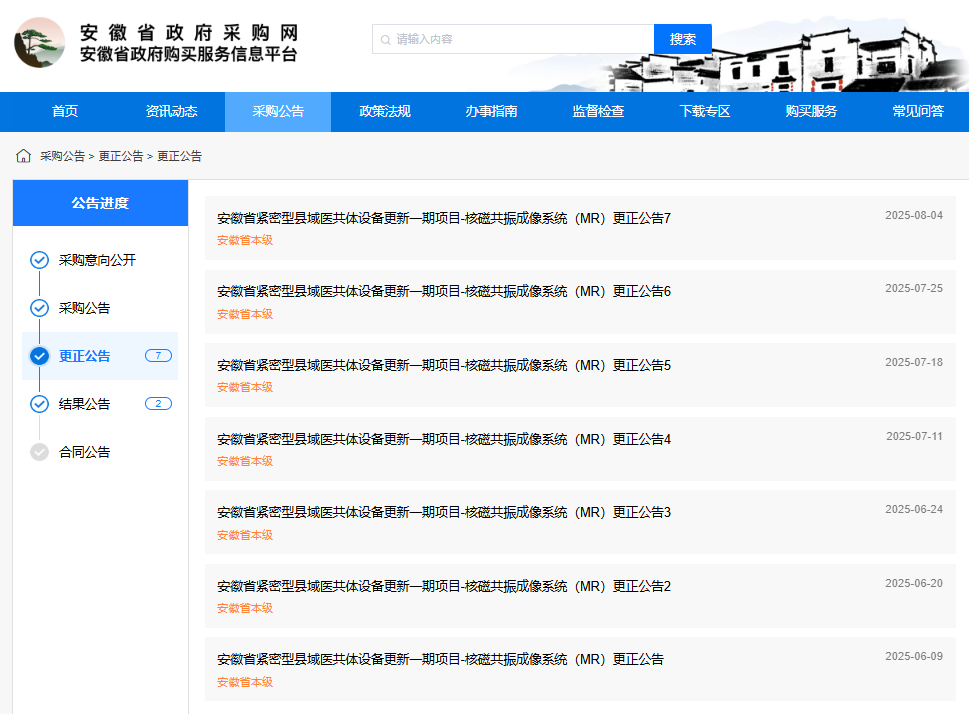Click 采购公告 in the breadcrumb trail

coord(61,156)
